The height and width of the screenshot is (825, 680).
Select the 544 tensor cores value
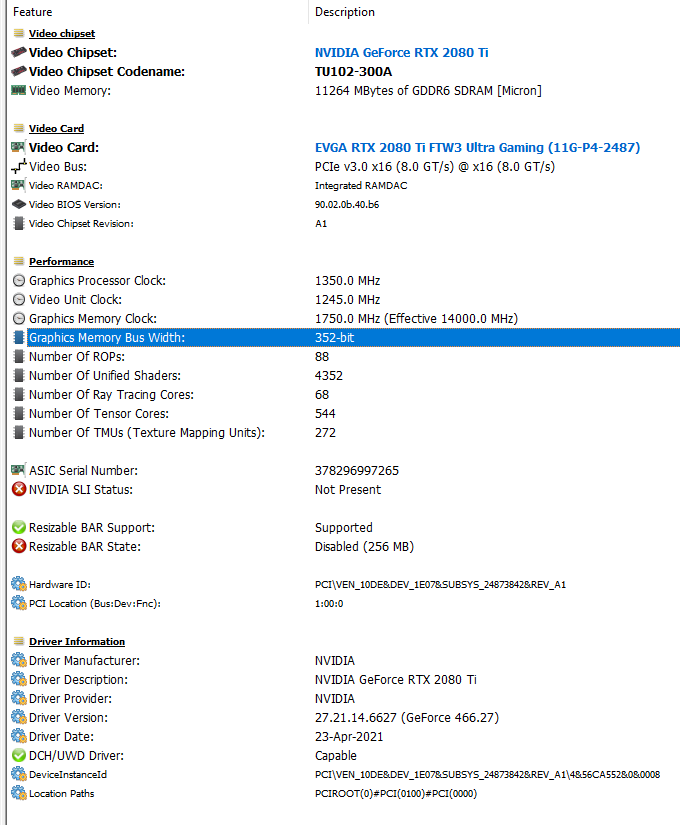point(325,414)
